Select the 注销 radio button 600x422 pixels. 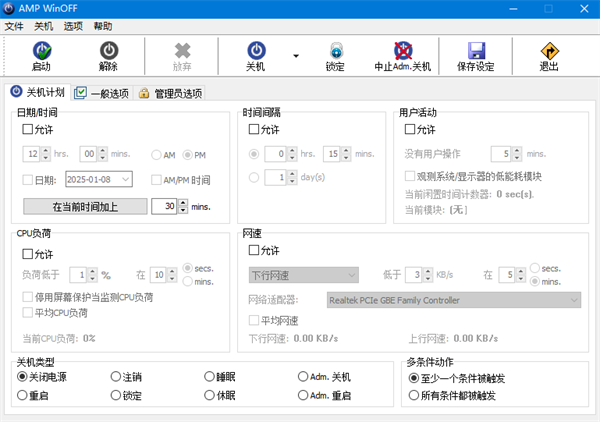coord(116,377)
